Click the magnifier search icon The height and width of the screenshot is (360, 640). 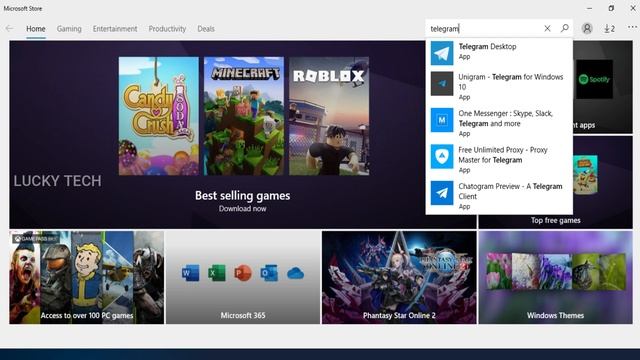point(564,28)
